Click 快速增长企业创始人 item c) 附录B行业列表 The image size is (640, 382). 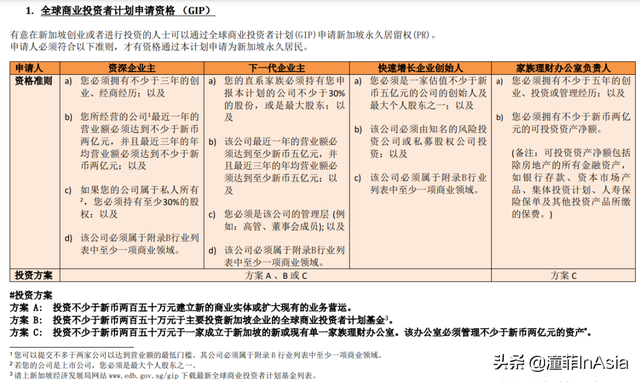(x=420, y=184)
